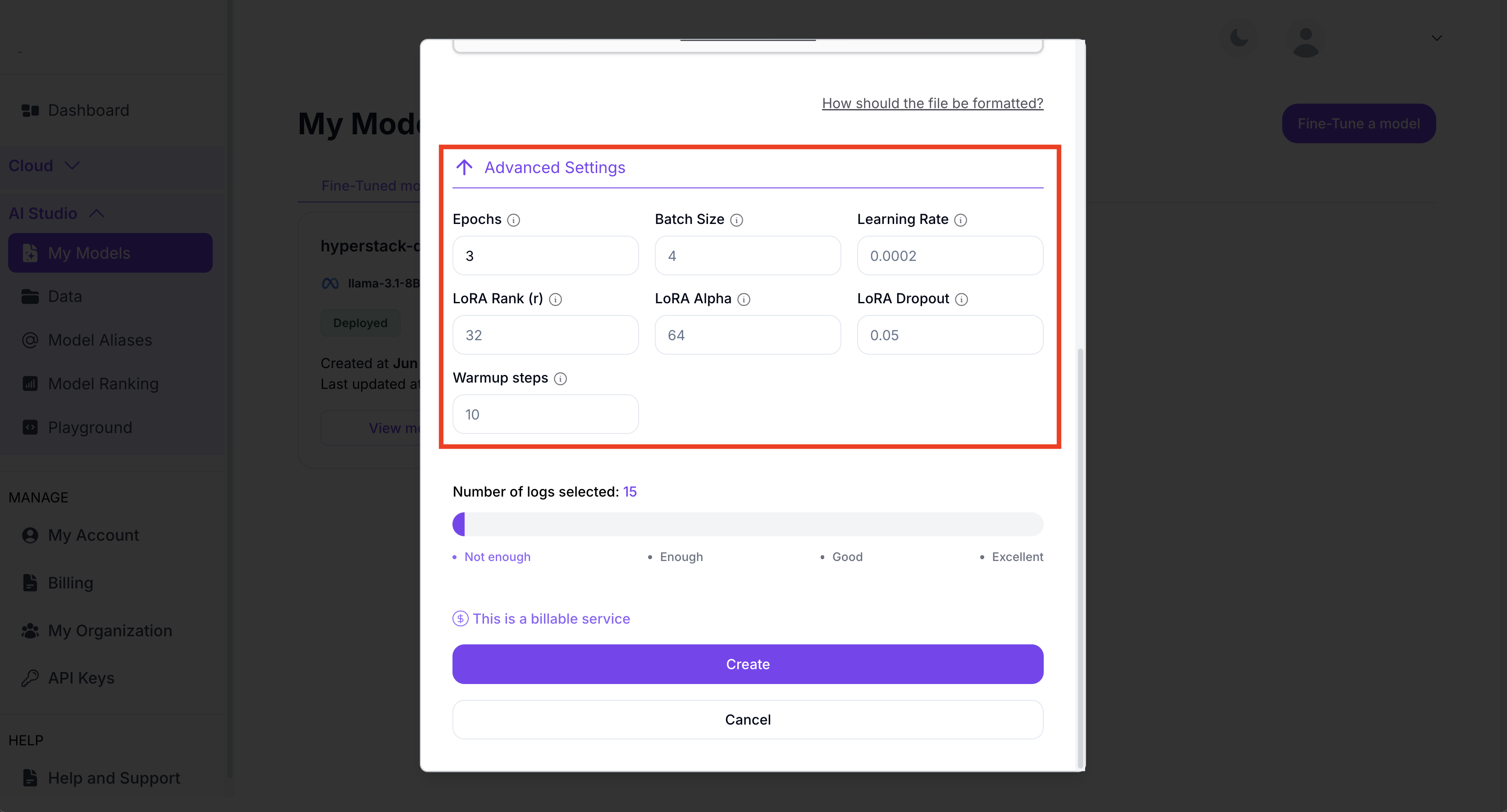
Task: Click the LoRA Alpha info icon
Action: 744,300
